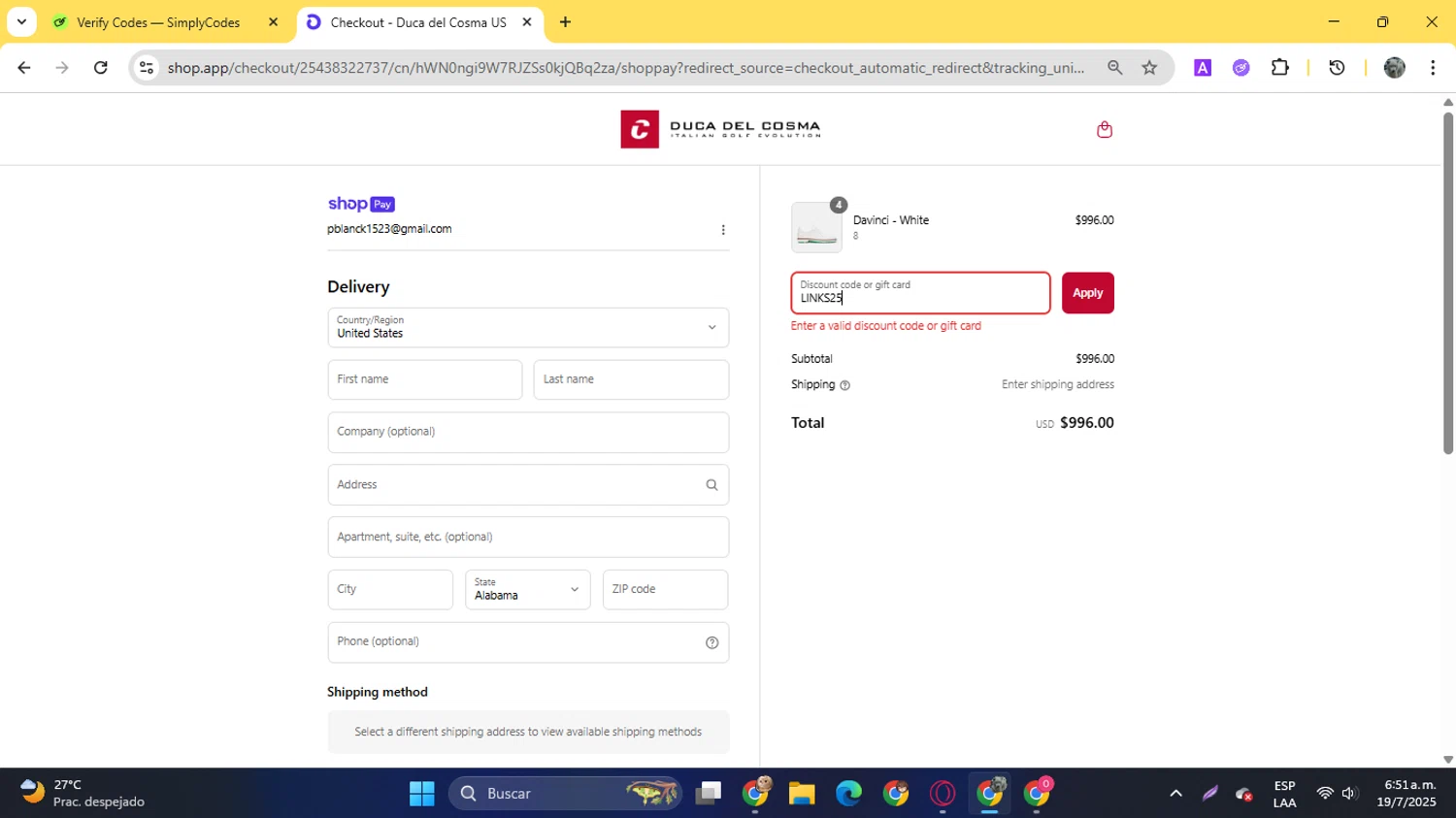Click the Duca del Cosma logo

[720, 129]
